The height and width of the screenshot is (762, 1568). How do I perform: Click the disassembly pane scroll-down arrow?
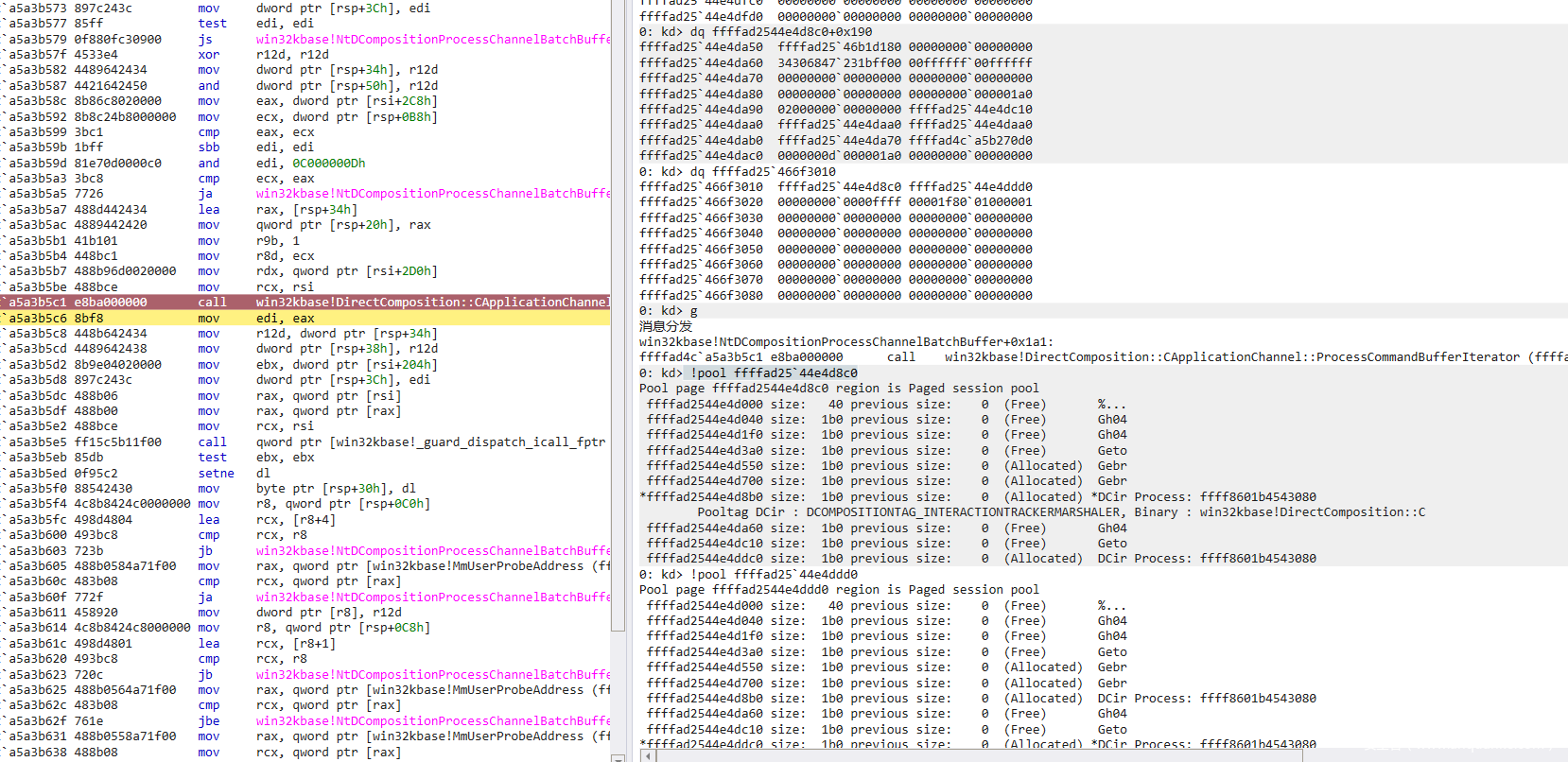(x=618, y=756)
